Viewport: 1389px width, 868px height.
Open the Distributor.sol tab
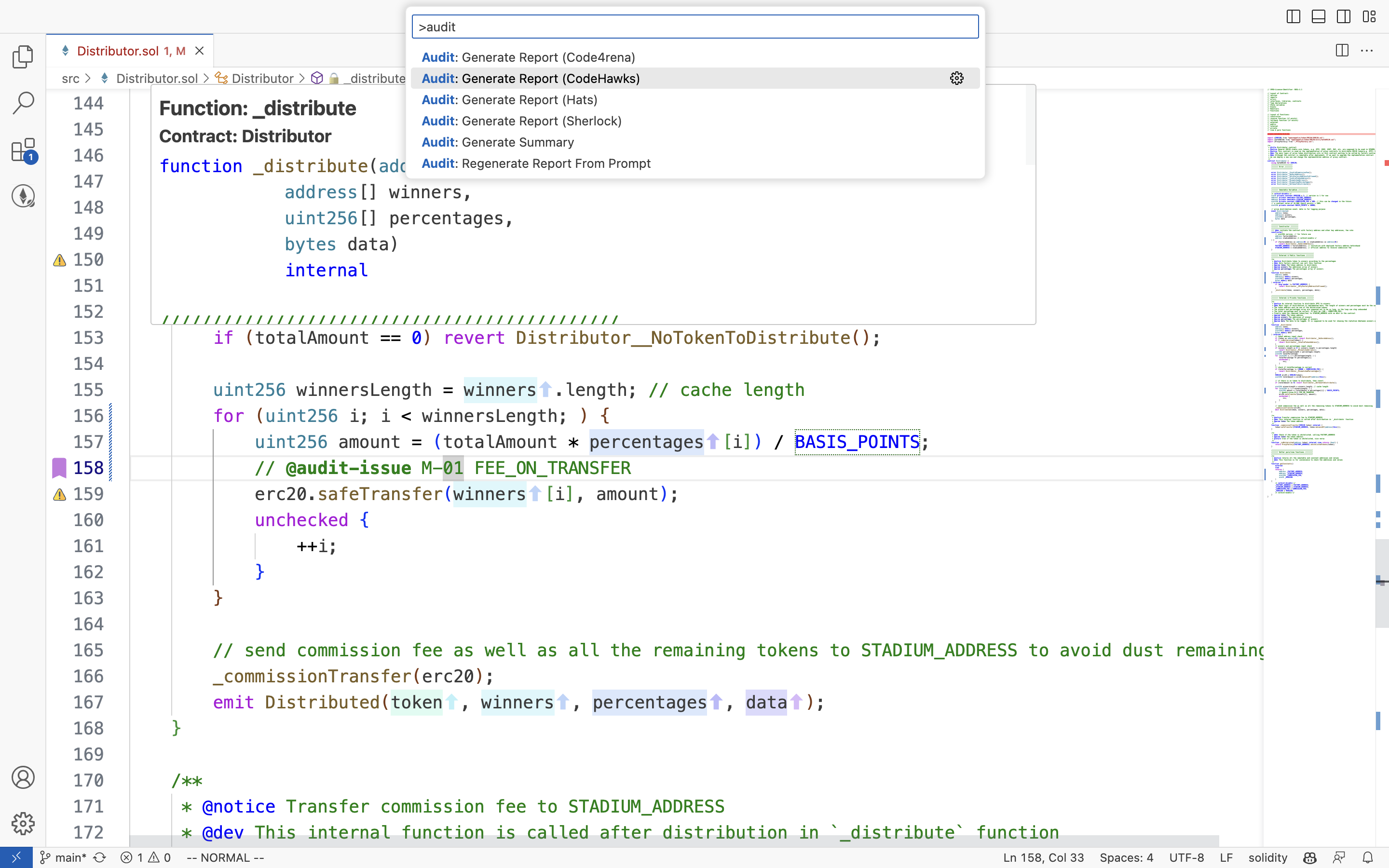coord(118,51)
